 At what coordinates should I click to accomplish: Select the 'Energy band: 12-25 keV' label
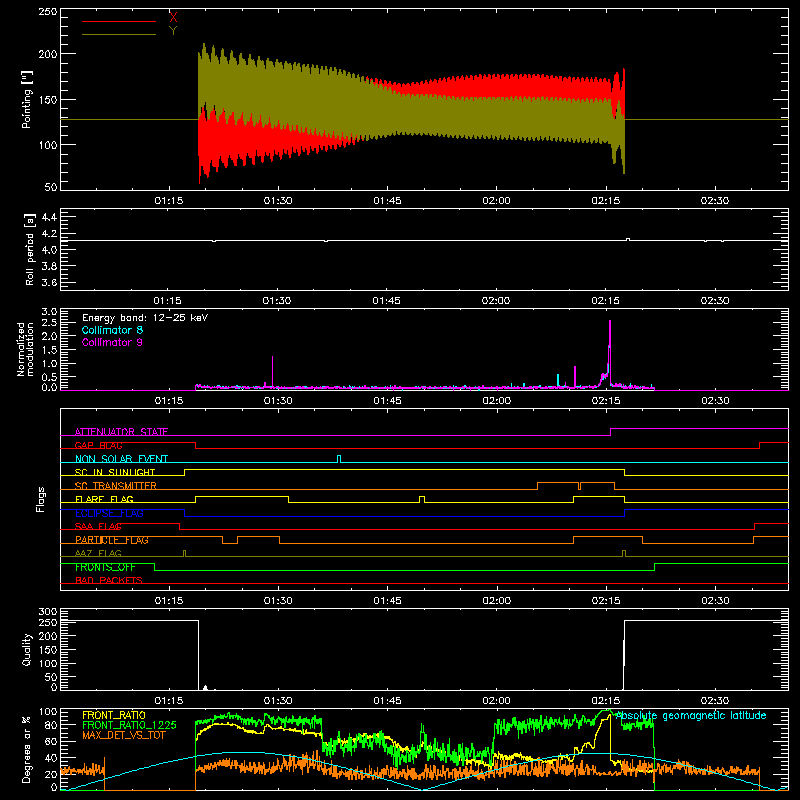pos(145,318)
